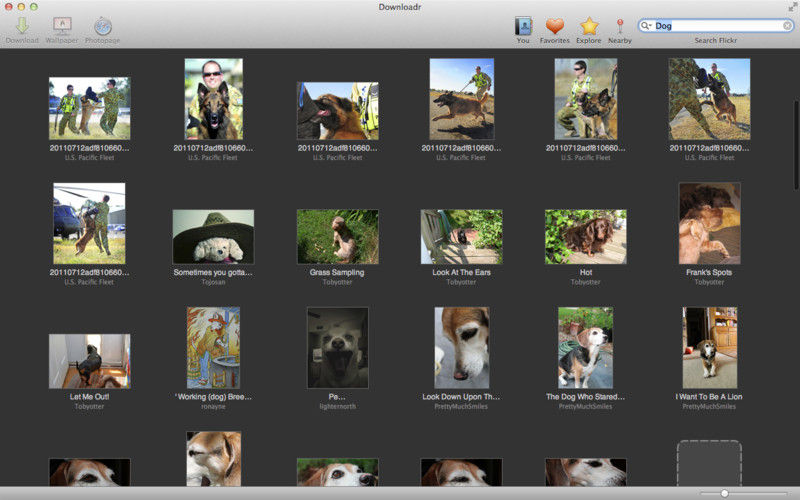Viewport: 800px width, 500px height.
Task: Open the Photopage toolbar icon
Action: (x=103, y=26)
